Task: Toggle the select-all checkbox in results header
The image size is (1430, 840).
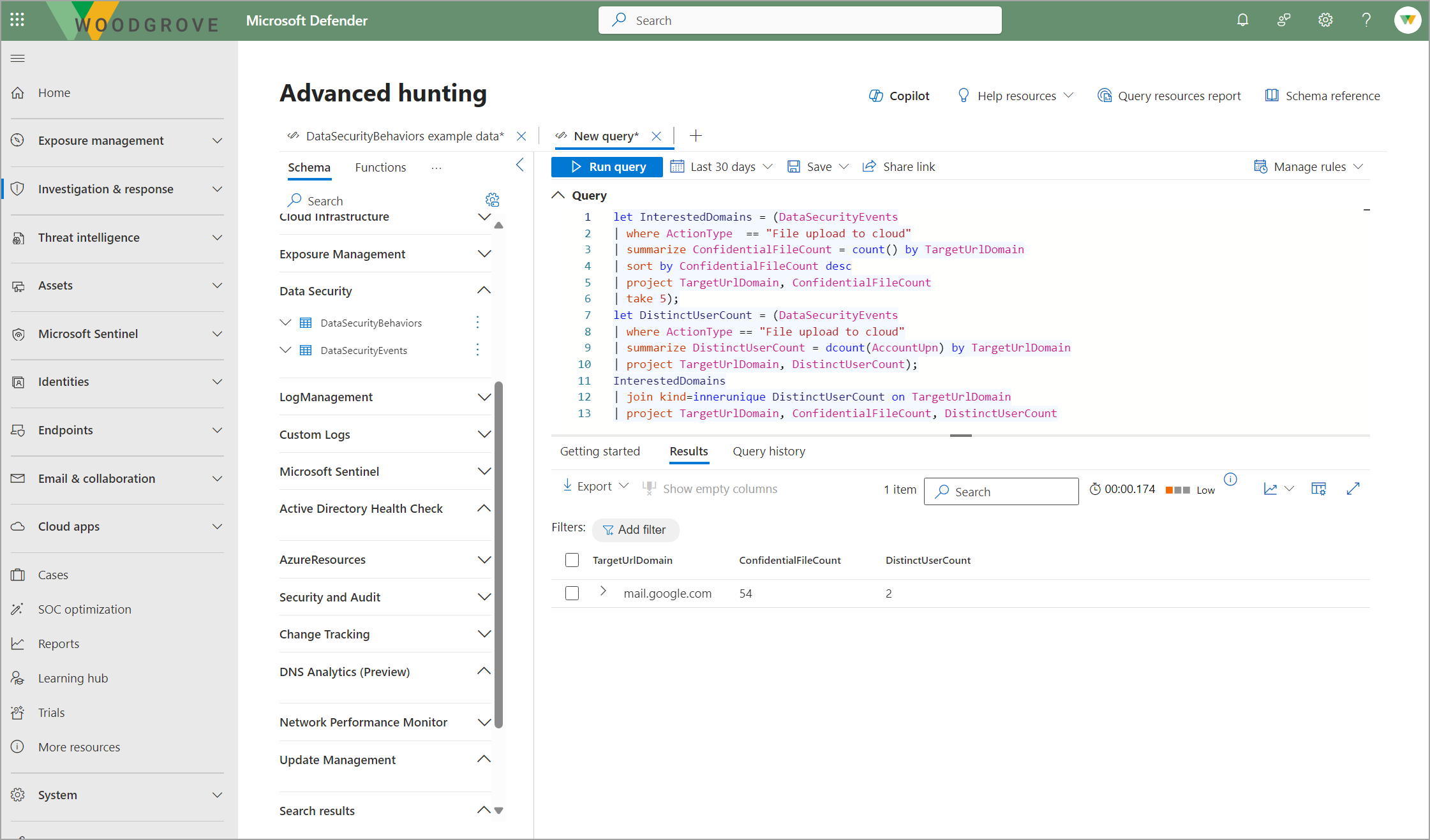Action: pyautogui.click(x=572, y=559)
